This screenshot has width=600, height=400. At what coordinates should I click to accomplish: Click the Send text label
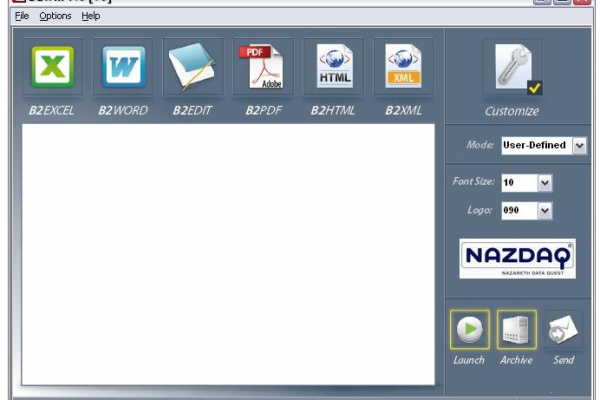(564, 360)
